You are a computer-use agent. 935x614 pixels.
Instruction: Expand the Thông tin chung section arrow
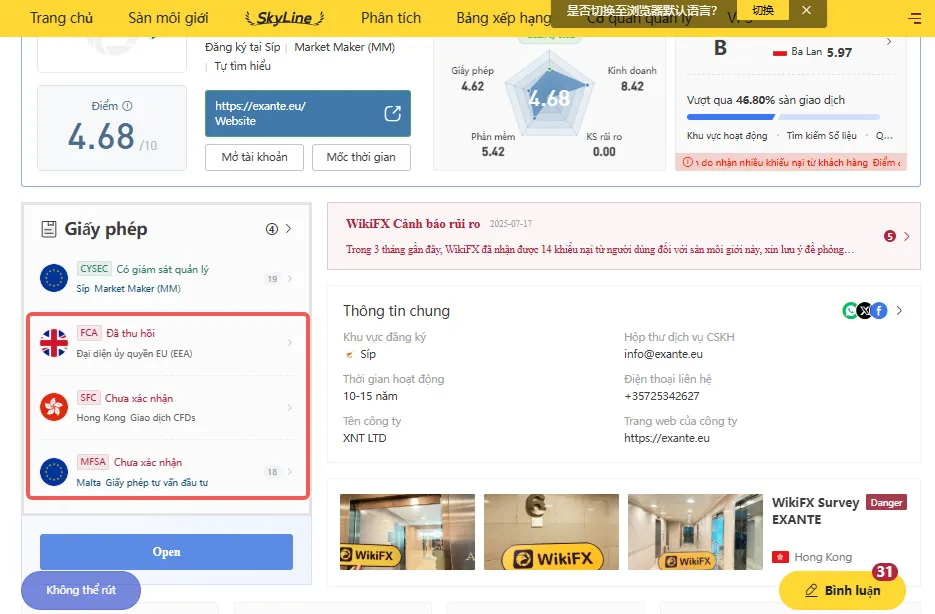tap(899, 311)
